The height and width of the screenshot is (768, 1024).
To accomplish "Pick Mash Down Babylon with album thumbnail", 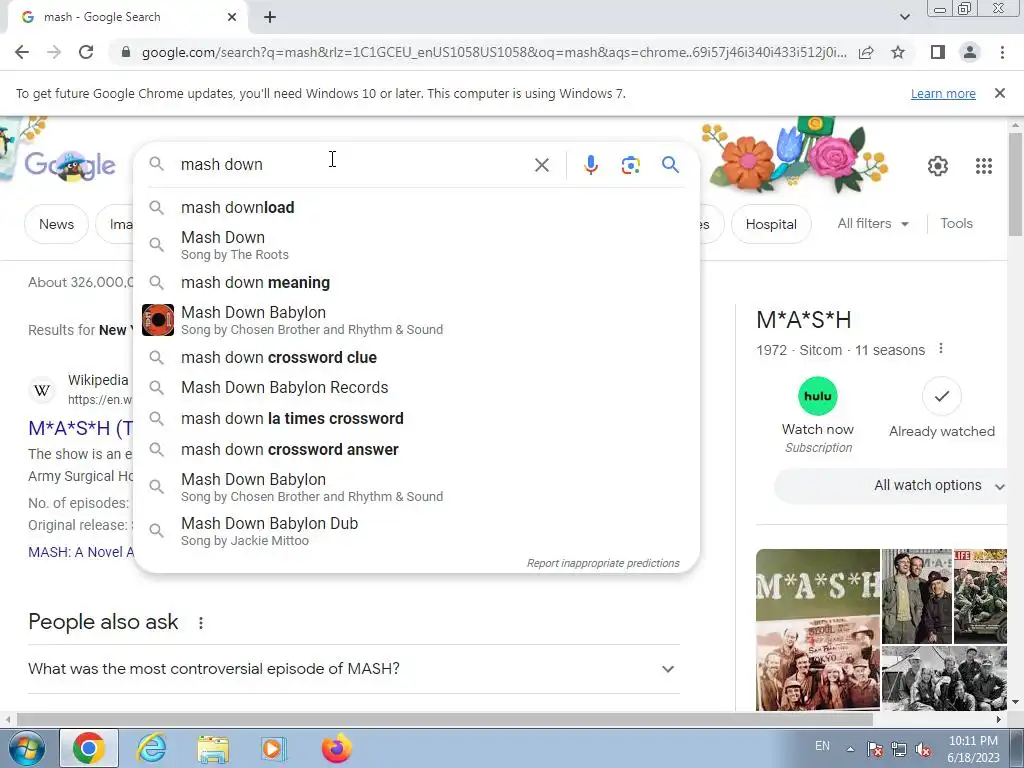I will click(417, 320).
